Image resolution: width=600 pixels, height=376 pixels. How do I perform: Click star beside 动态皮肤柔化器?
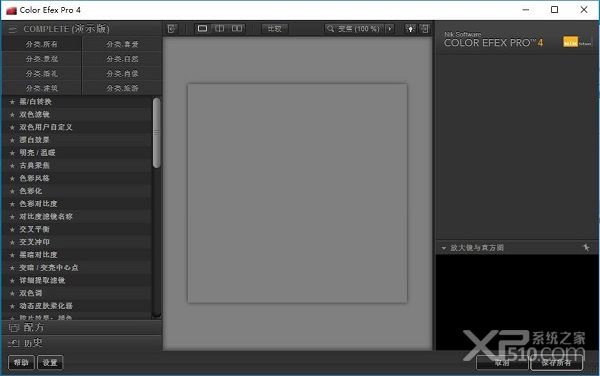(12, 306)
